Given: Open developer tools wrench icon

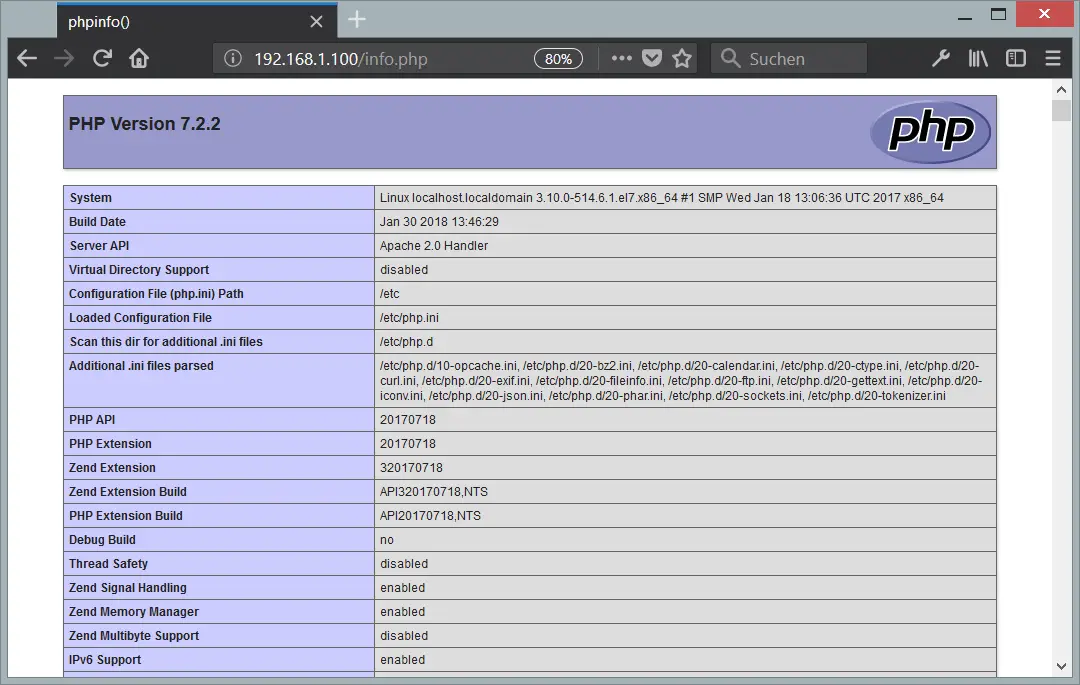Looking at the screenshot, I should tap(941, 59).
